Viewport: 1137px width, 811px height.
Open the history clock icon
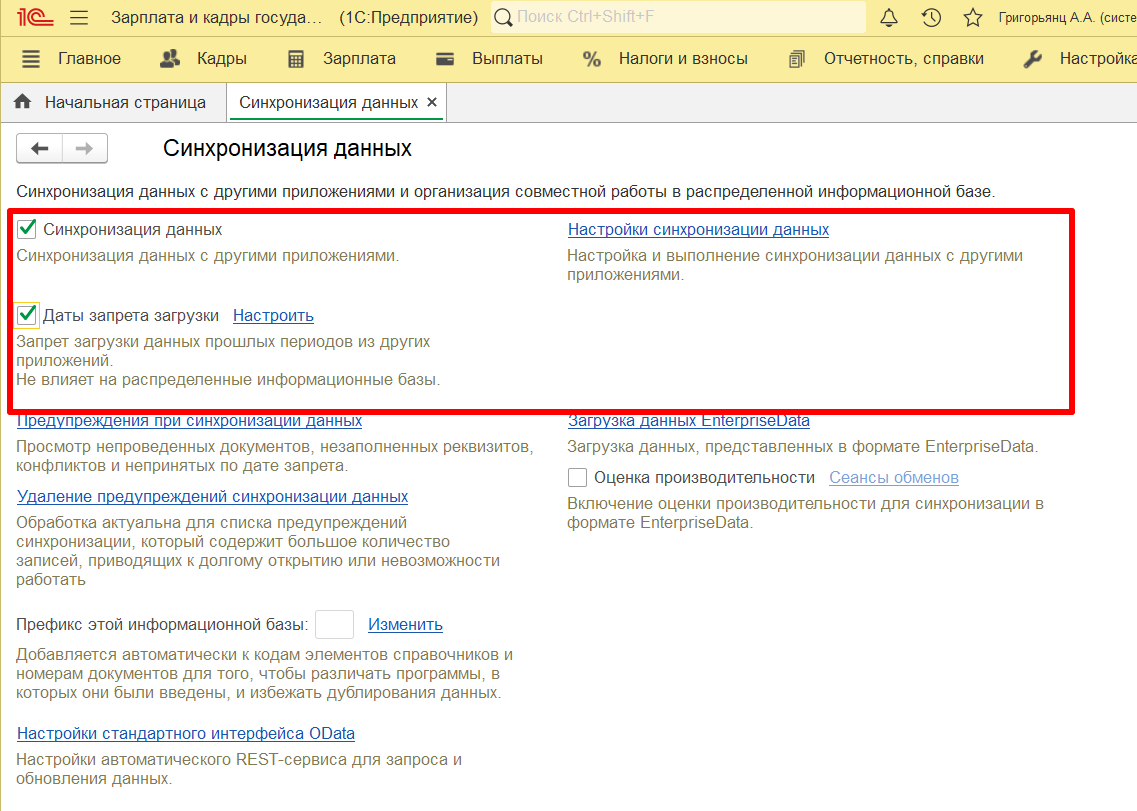click(x=931, y=18)
